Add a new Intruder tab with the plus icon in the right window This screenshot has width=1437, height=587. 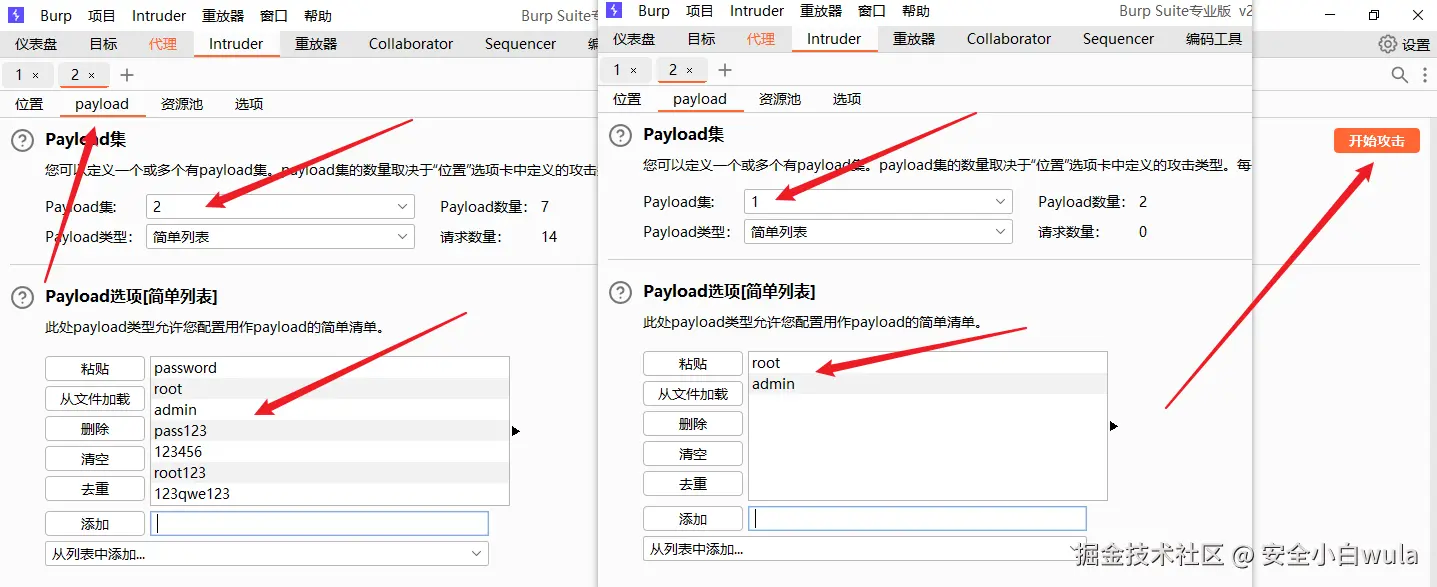[725, 70]
